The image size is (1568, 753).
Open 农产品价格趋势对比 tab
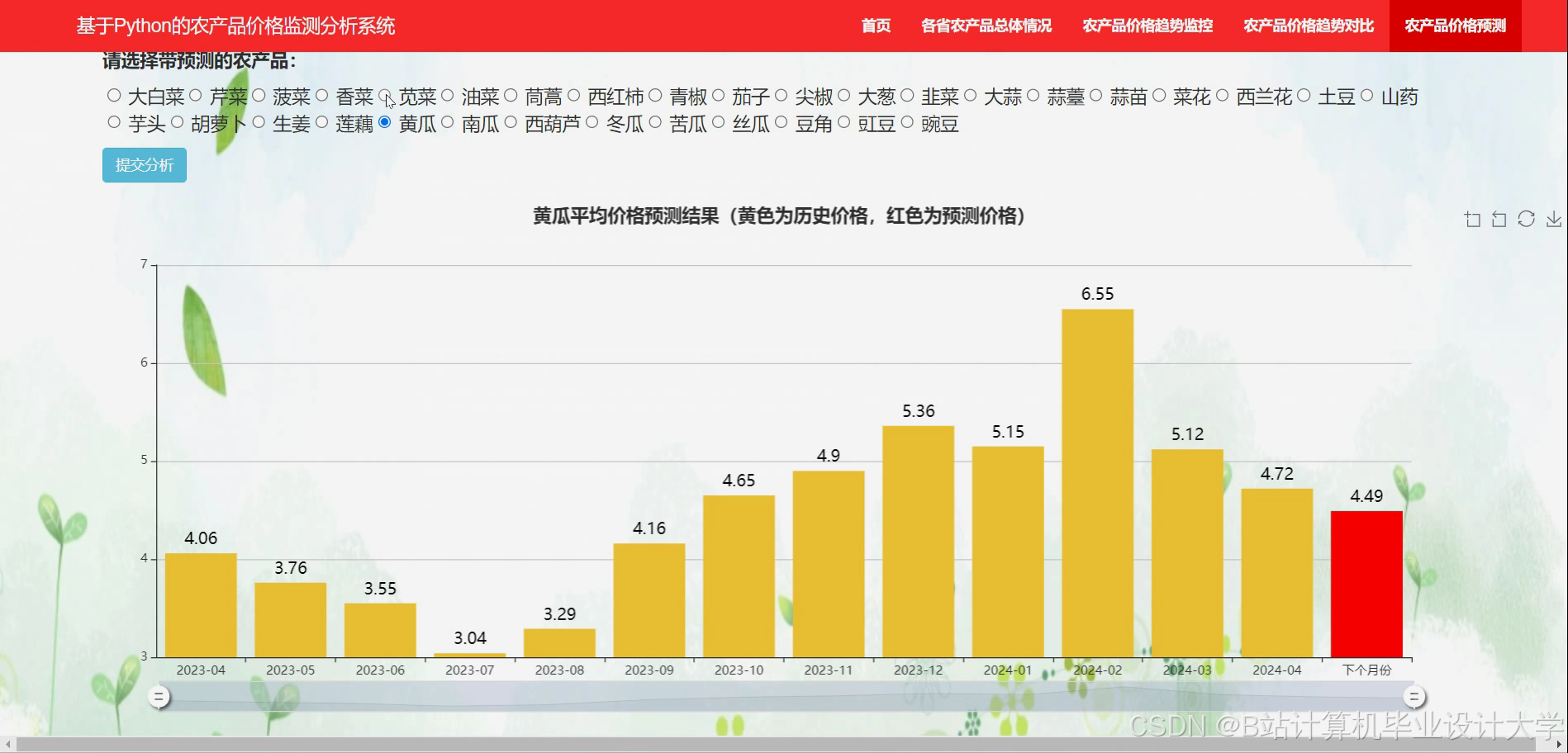pyautogui.click(x=1309, y=26)
